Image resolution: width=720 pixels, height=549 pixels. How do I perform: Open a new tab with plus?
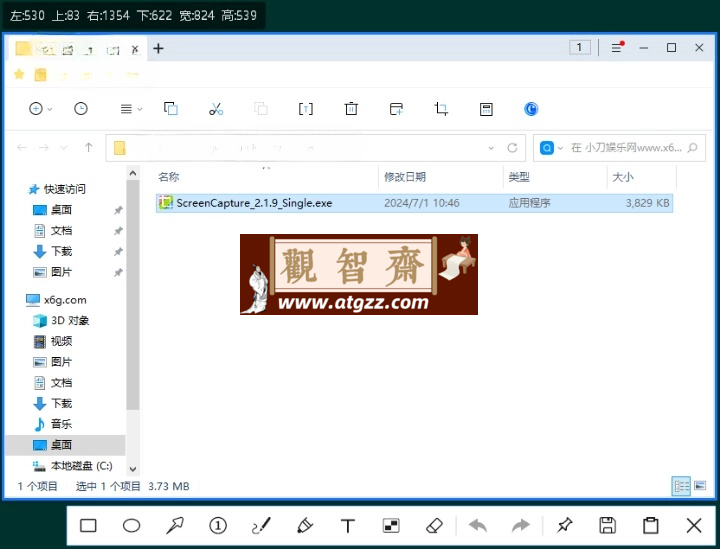pyautogui.click(x=158, y=48)
